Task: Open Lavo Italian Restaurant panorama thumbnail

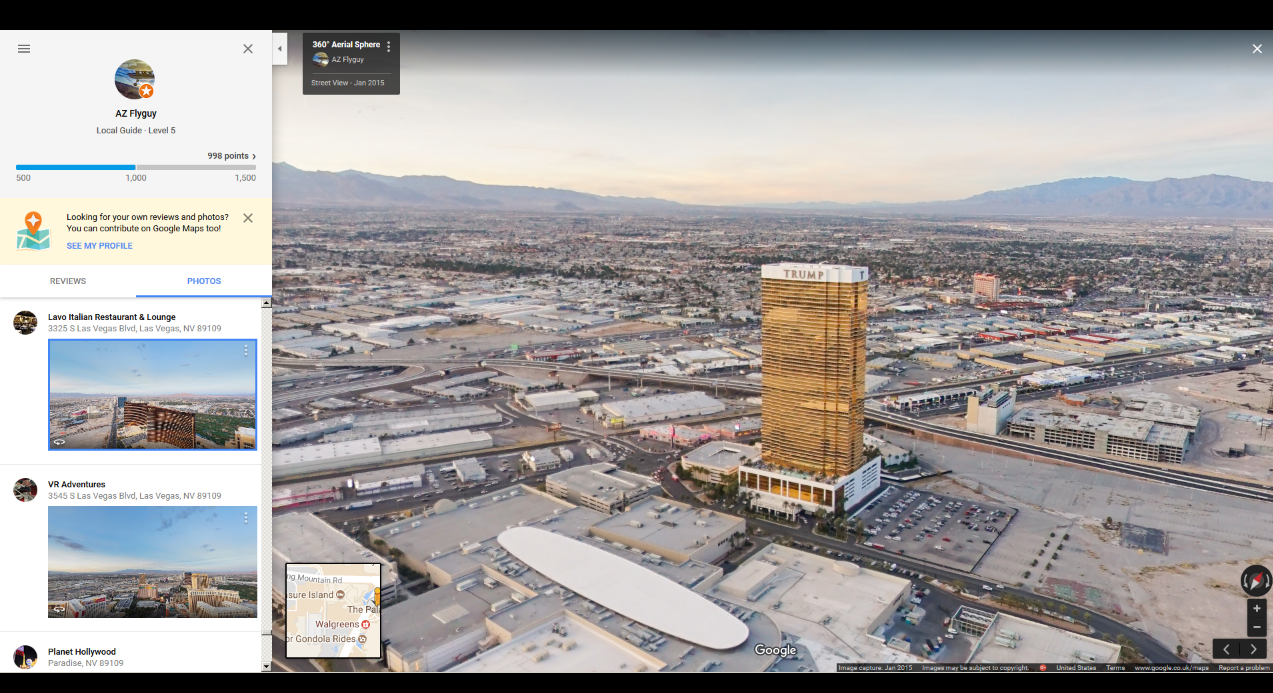Action: point(152,394)
